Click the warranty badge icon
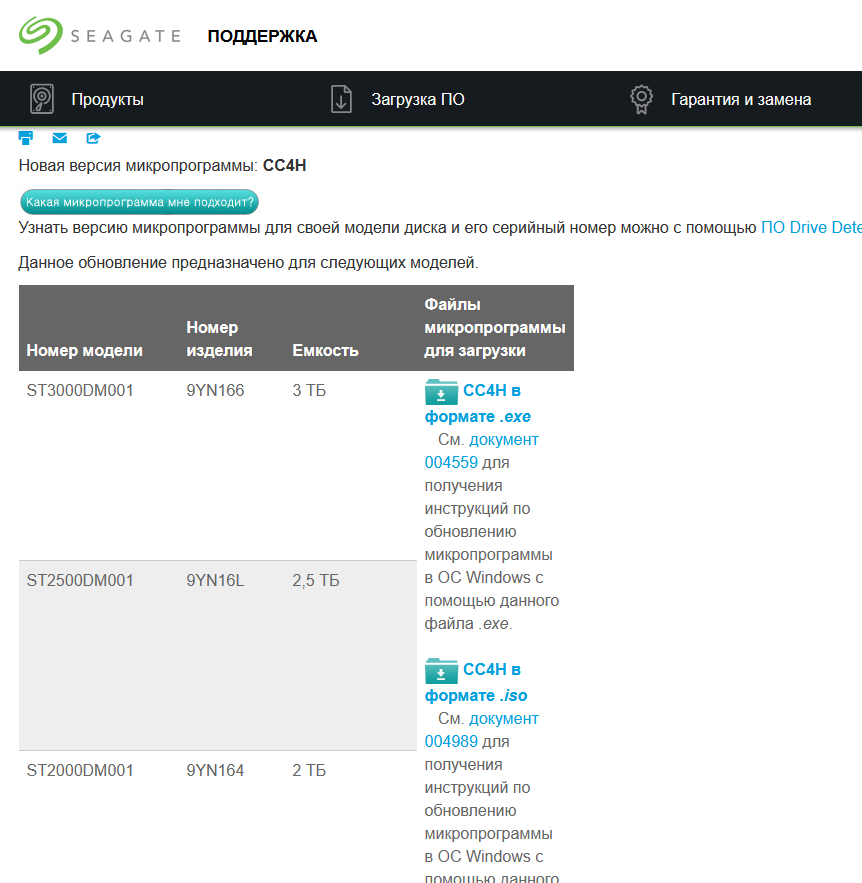 point(641,100)
